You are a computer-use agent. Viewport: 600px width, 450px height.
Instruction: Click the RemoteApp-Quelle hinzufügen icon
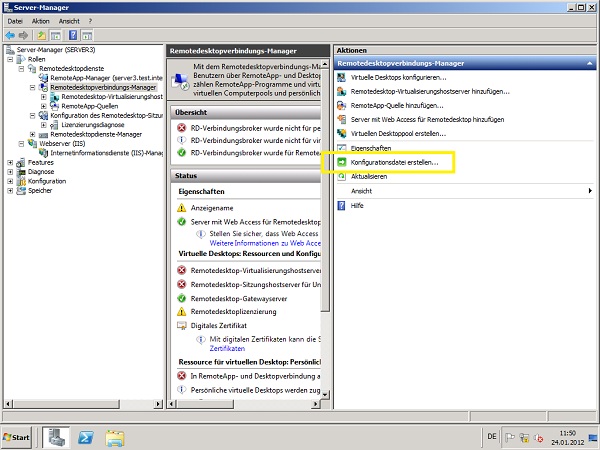tap(341, 105)
